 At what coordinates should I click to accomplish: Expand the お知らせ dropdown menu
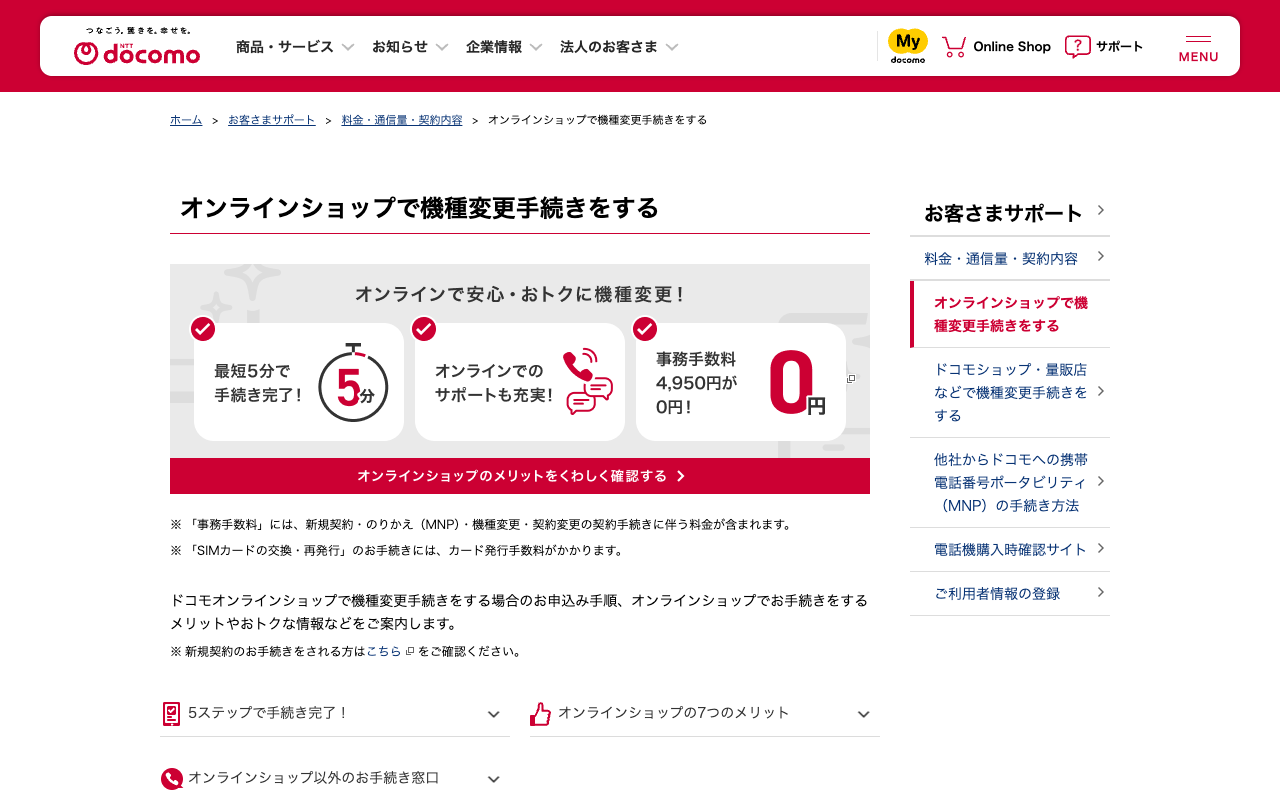pos(410,47)
